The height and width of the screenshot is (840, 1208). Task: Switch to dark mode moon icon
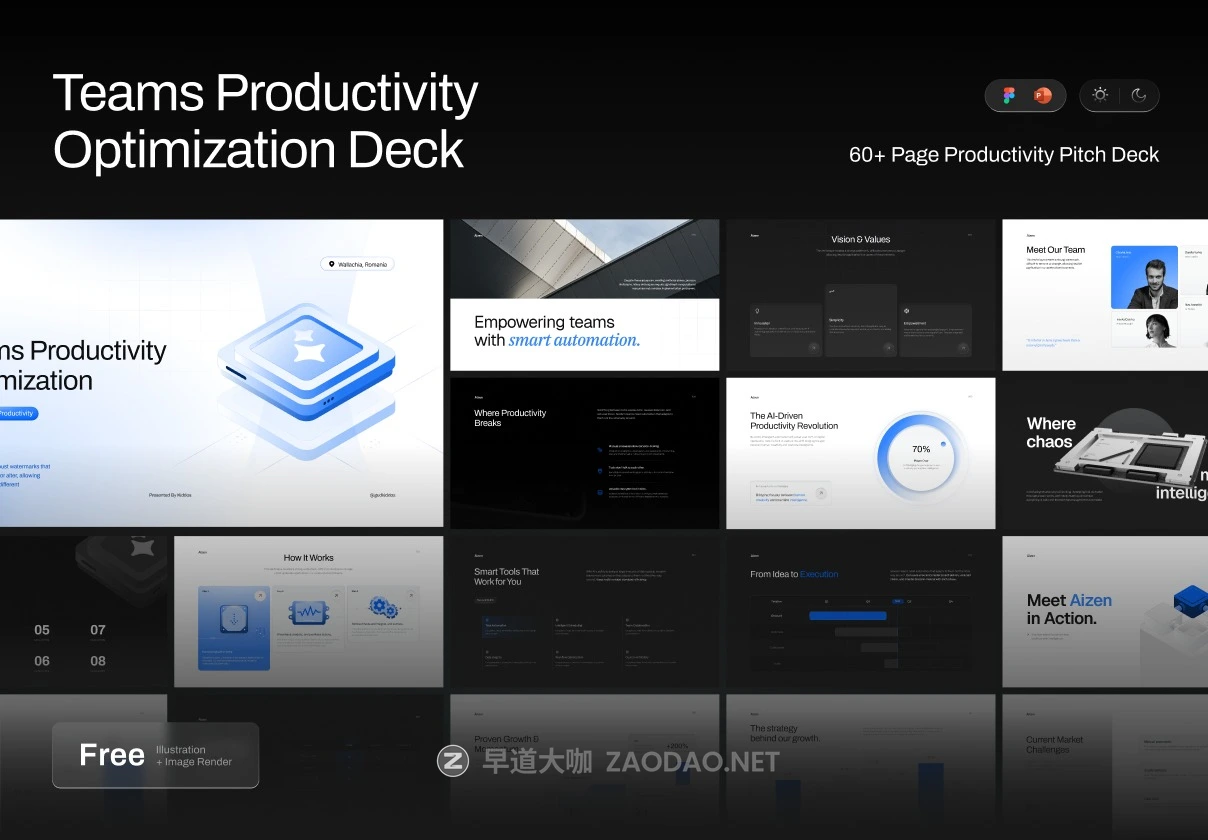coord(1139,95)
